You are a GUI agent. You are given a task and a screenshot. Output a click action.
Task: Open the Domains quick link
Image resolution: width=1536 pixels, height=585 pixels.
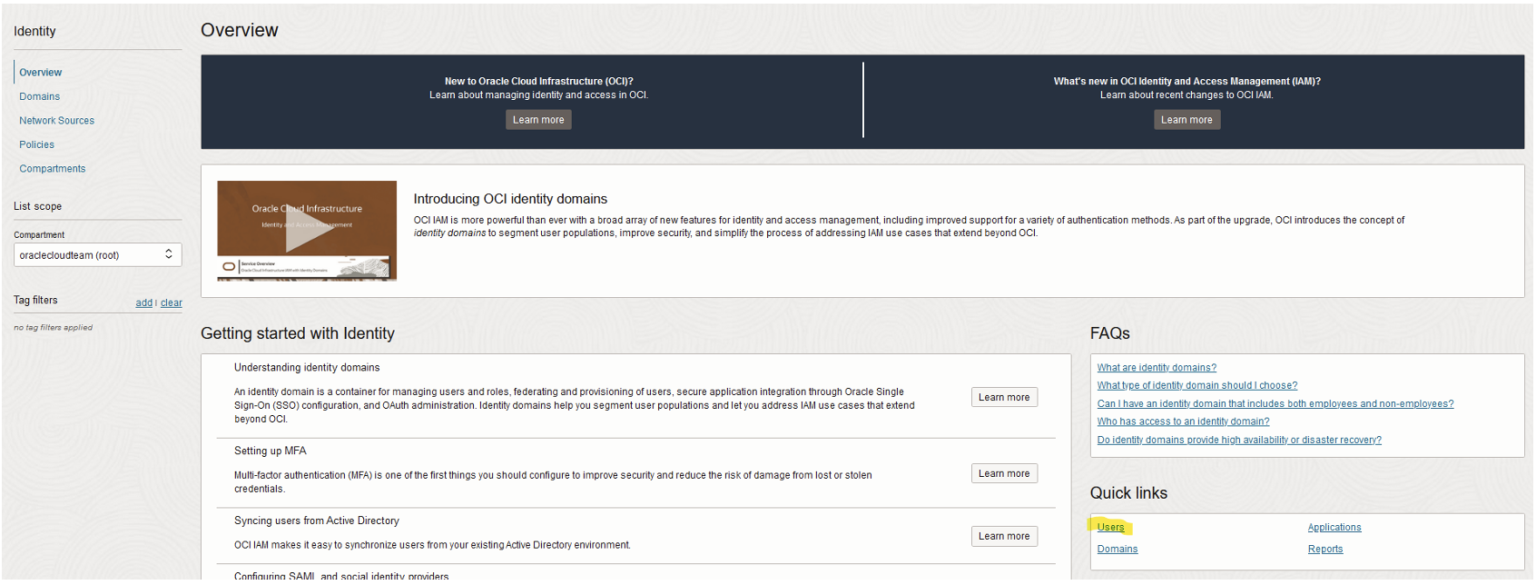(1117, 548)
